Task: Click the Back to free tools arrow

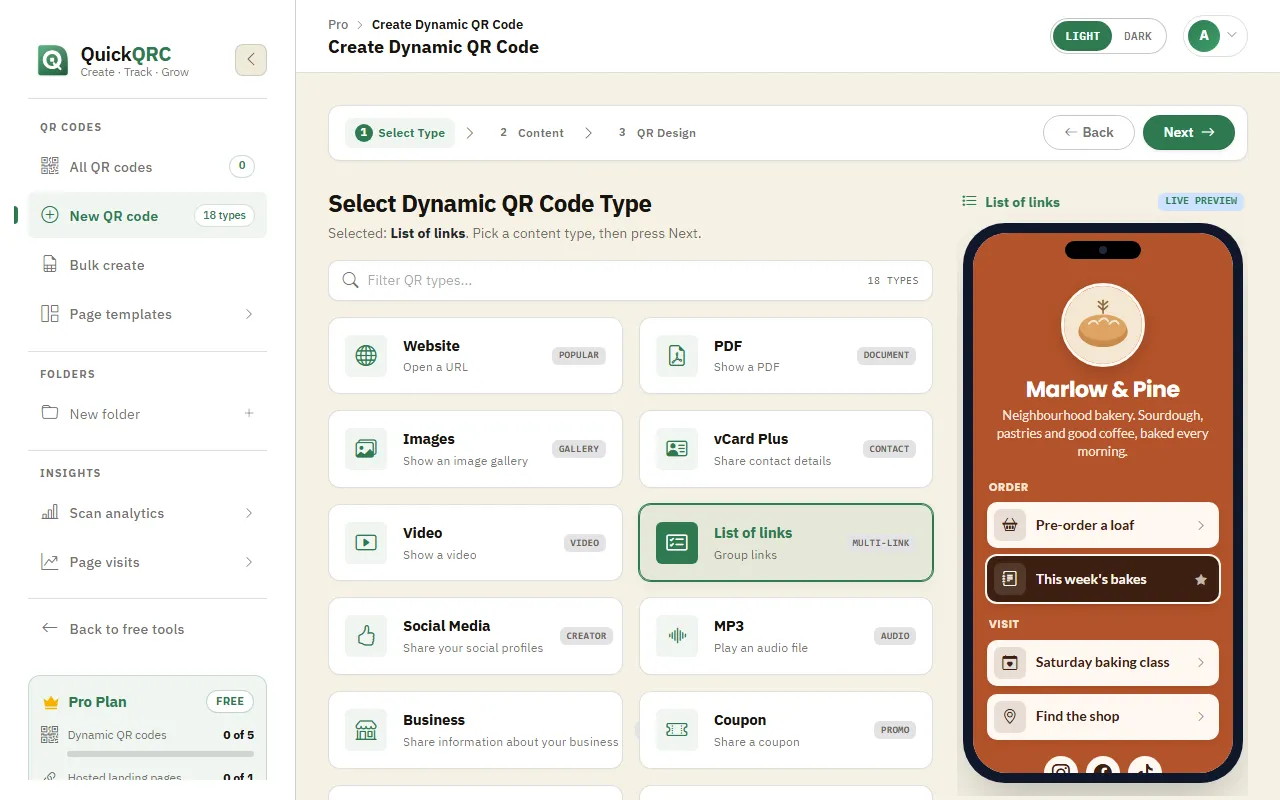Action: coord(49,628)
